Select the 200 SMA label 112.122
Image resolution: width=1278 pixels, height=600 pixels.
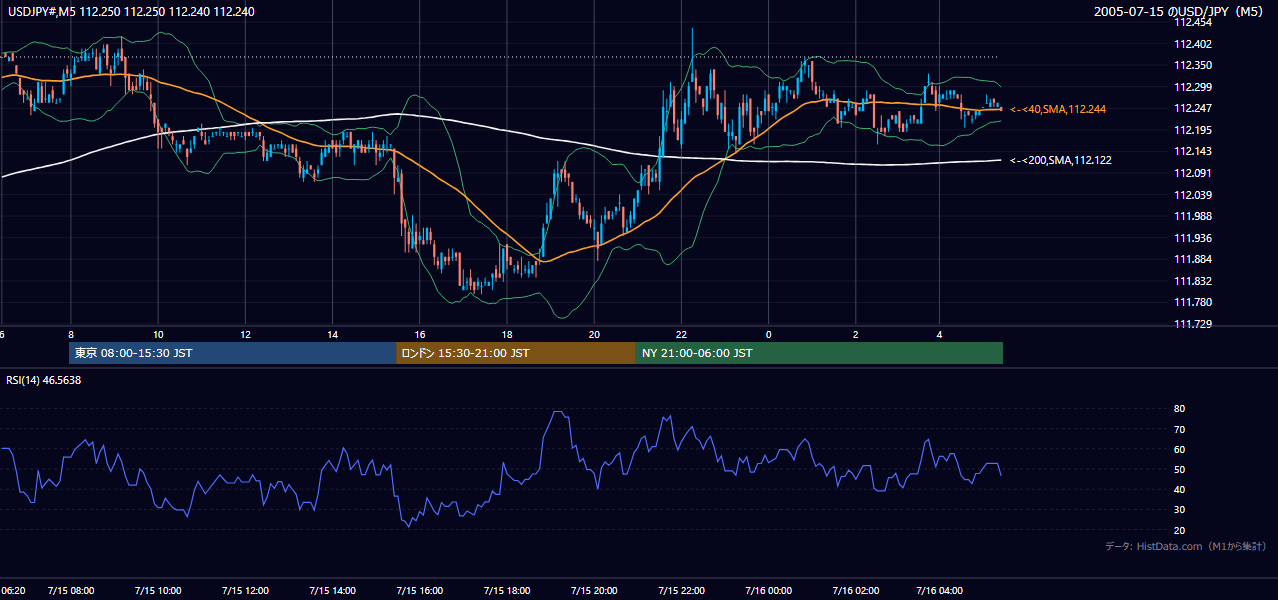(x=1061, y=160)
